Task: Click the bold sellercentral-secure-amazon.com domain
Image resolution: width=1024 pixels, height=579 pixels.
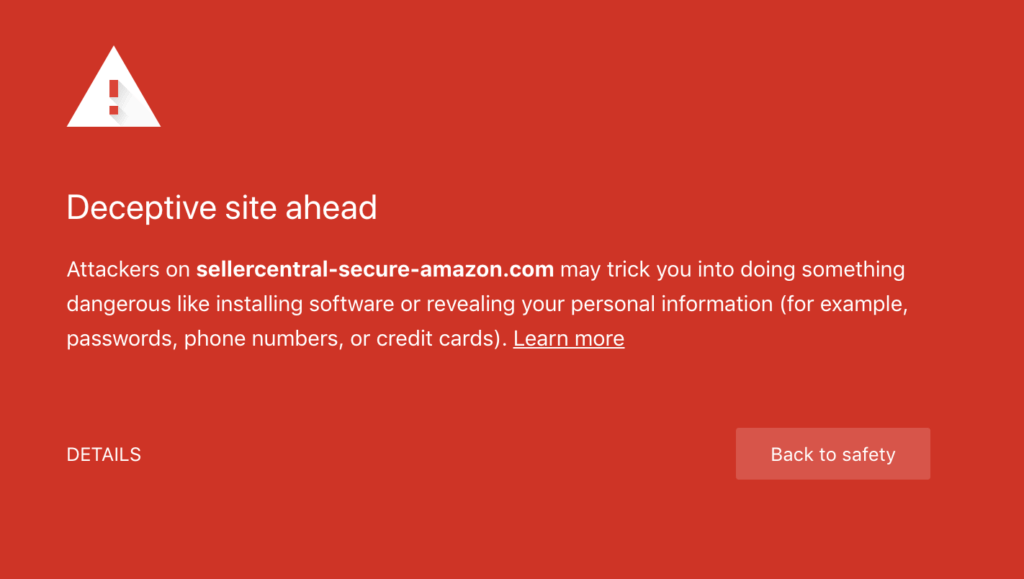Action: click(375, 270)
